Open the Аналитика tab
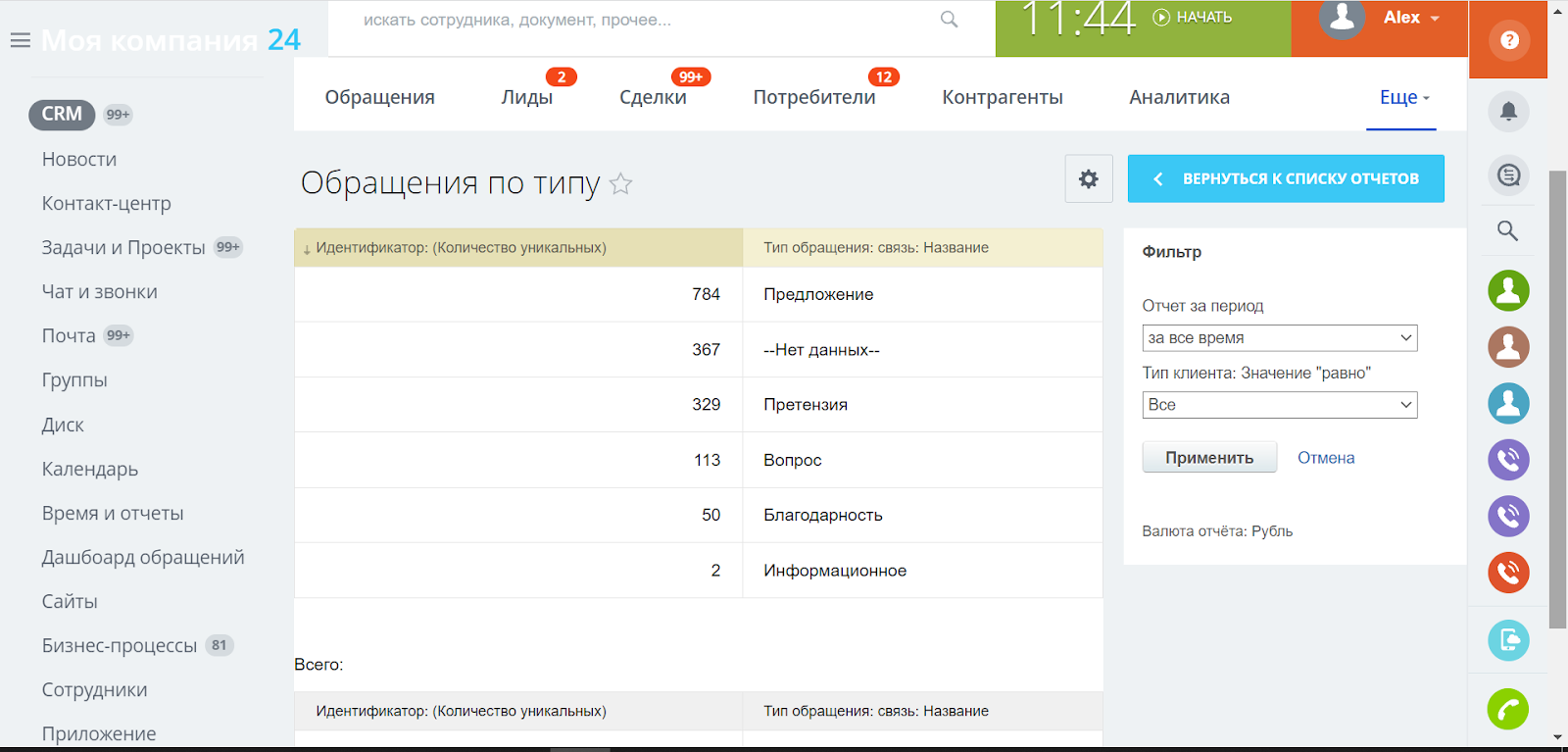 [x=1179, y=97]
